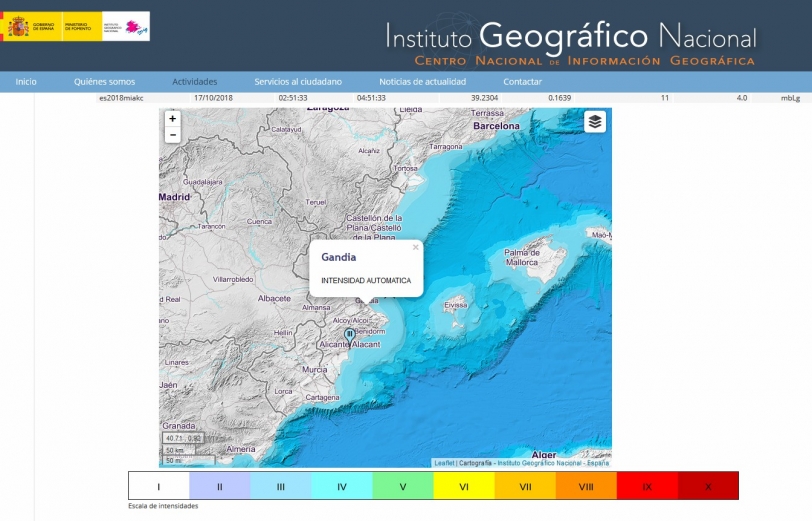Click the magnitude 4.0 cell

[x=742, y=98]
